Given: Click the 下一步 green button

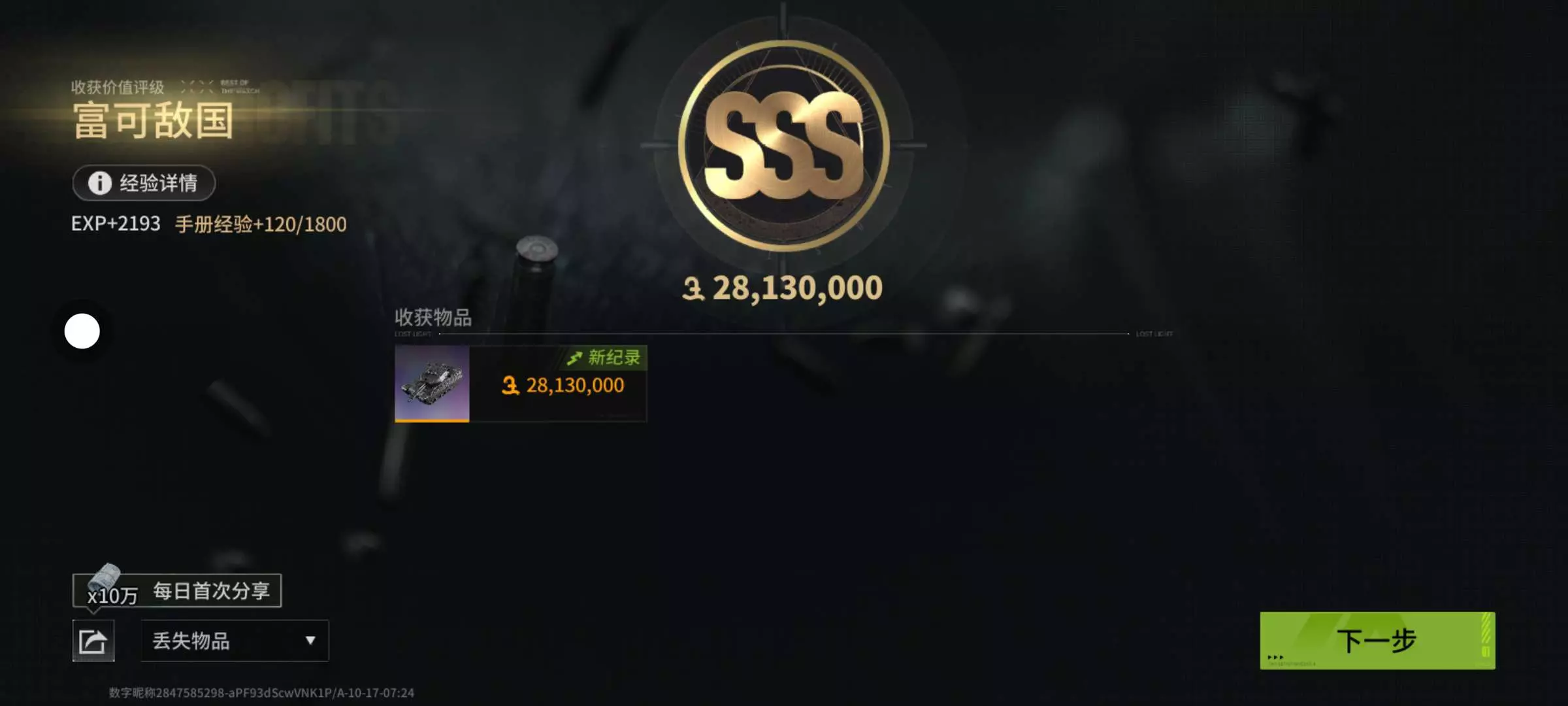Looking at the screenshot, I should pos(1377,641).
